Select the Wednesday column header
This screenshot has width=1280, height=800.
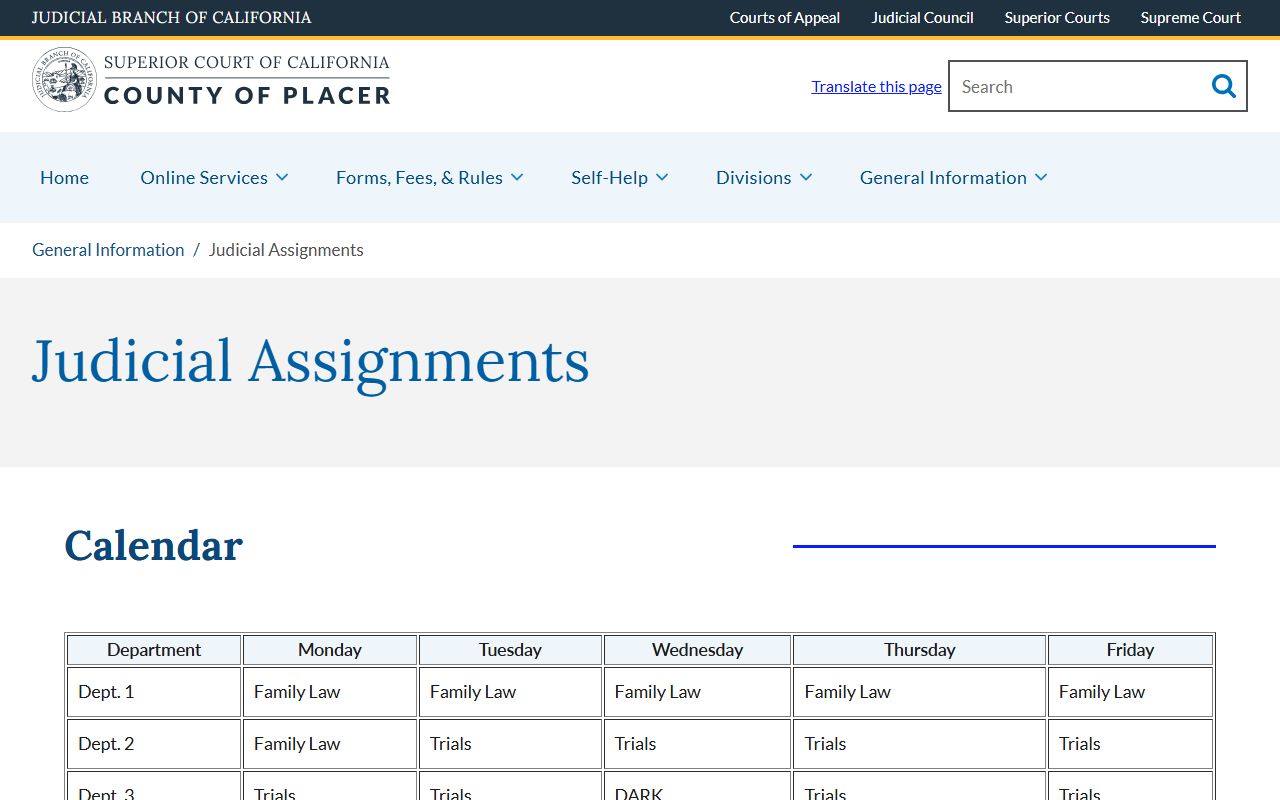pyautogui.click(x=697, y=650)
